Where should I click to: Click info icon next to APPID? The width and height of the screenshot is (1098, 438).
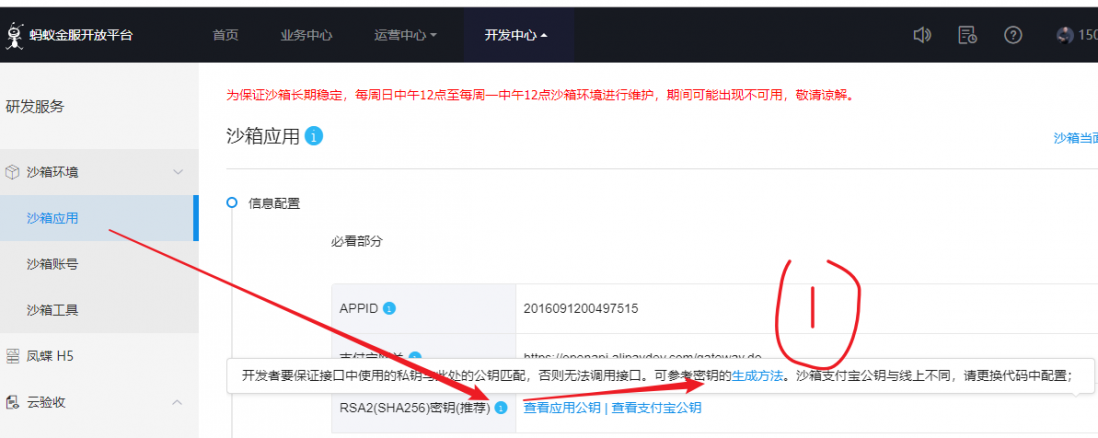point(390,308)
